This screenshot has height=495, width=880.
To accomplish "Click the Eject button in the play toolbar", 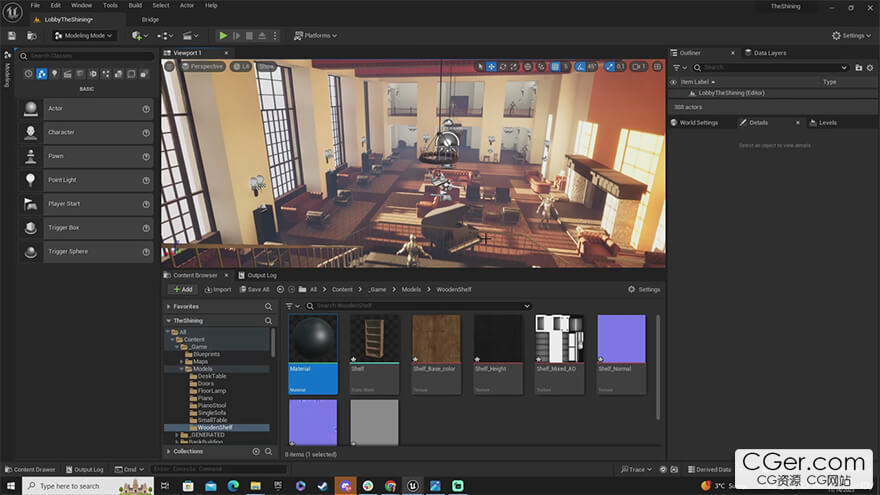I will (262, 35).
